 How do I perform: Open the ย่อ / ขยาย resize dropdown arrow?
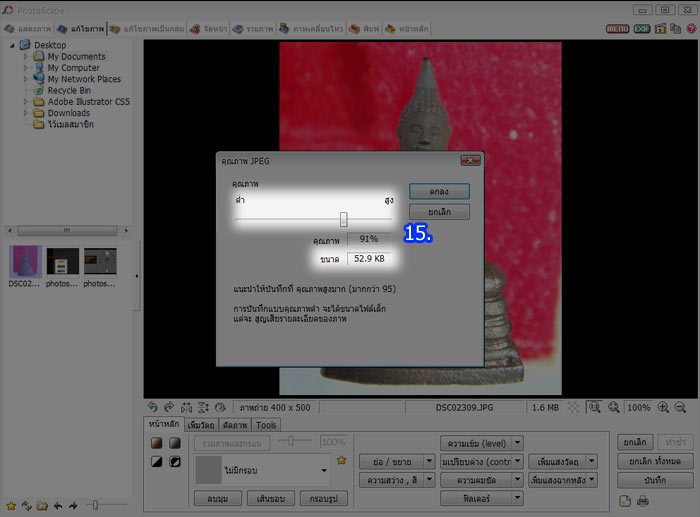point(429,462)
